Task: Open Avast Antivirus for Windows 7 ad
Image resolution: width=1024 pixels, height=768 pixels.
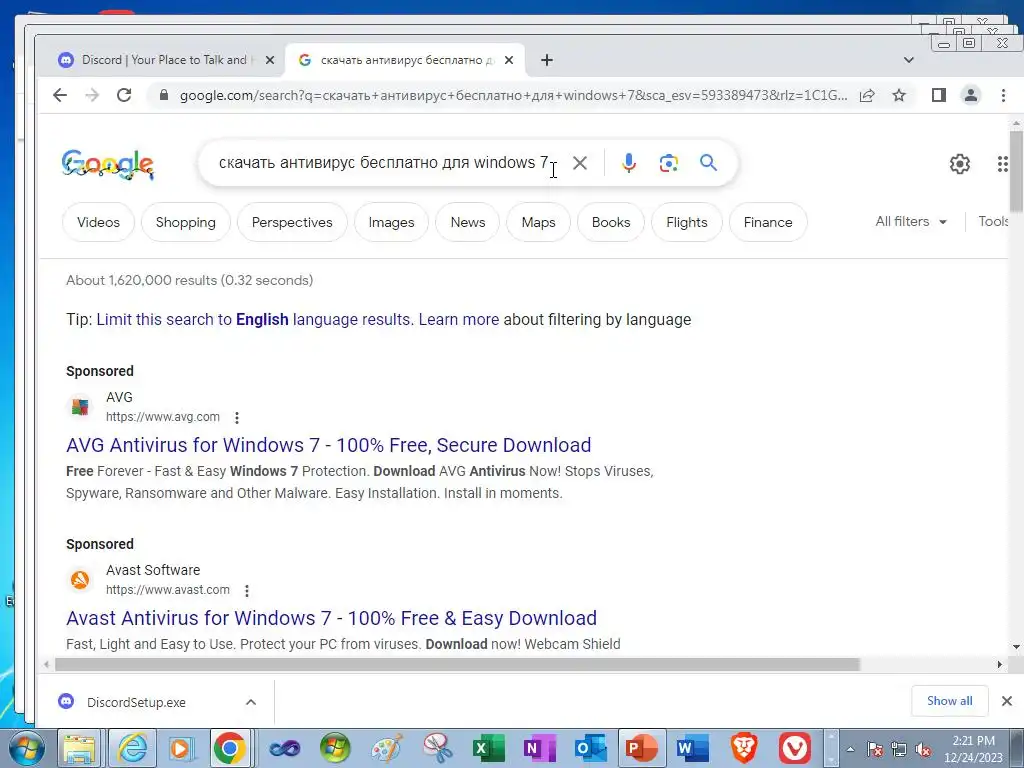Action: [331, 618]
